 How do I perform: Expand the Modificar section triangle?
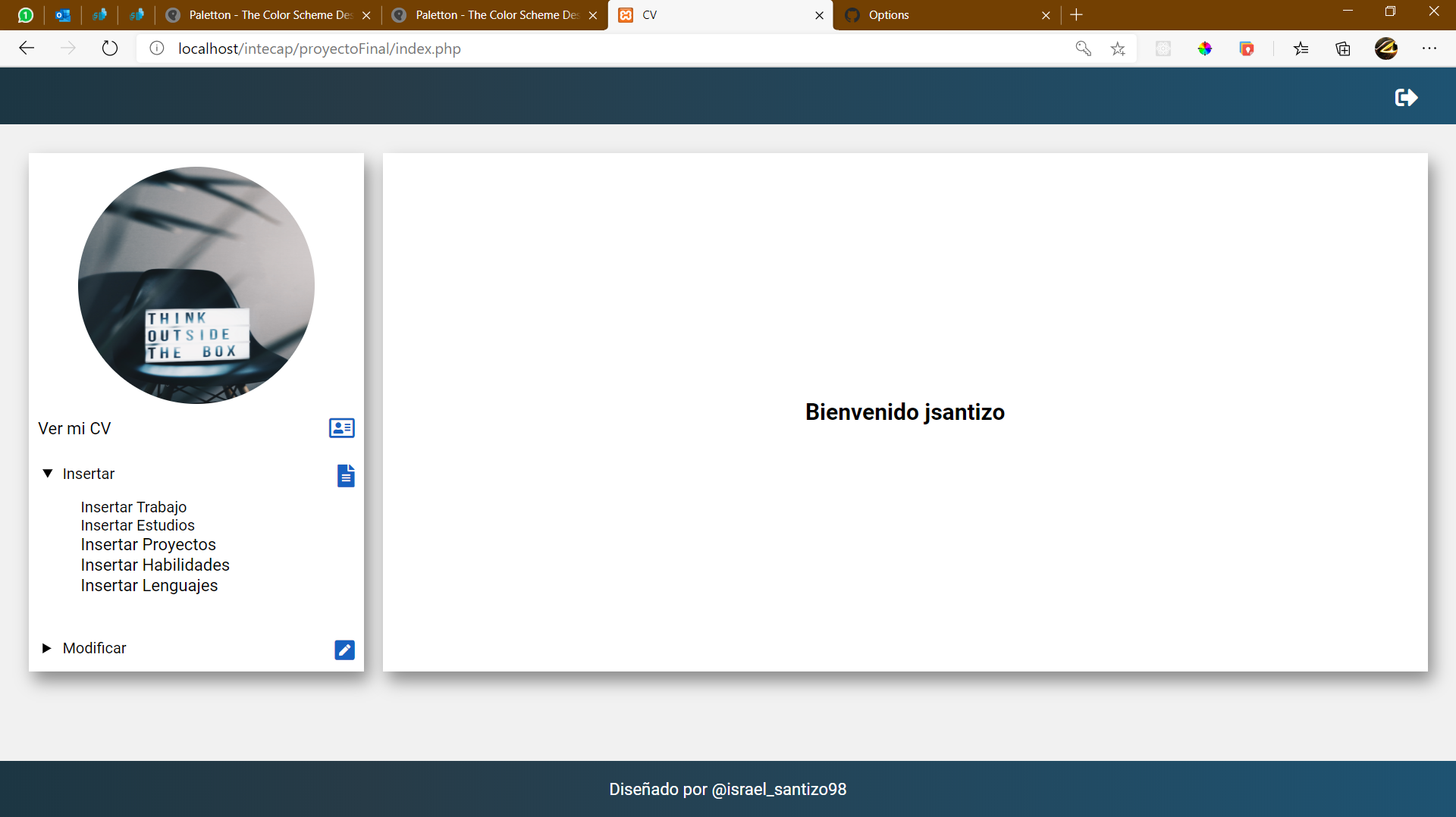pyautogui.click(x=47, y=647)
